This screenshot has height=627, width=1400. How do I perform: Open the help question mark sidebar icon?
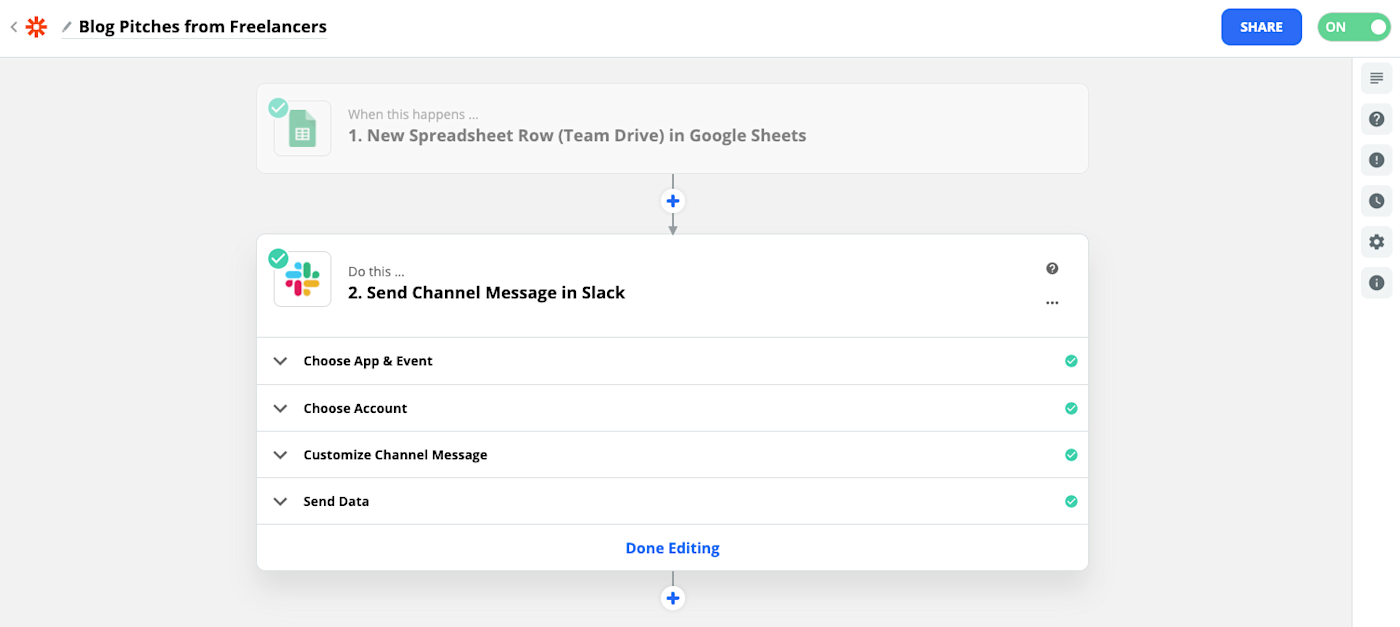pyautogui.click(x=1377, y=119)
